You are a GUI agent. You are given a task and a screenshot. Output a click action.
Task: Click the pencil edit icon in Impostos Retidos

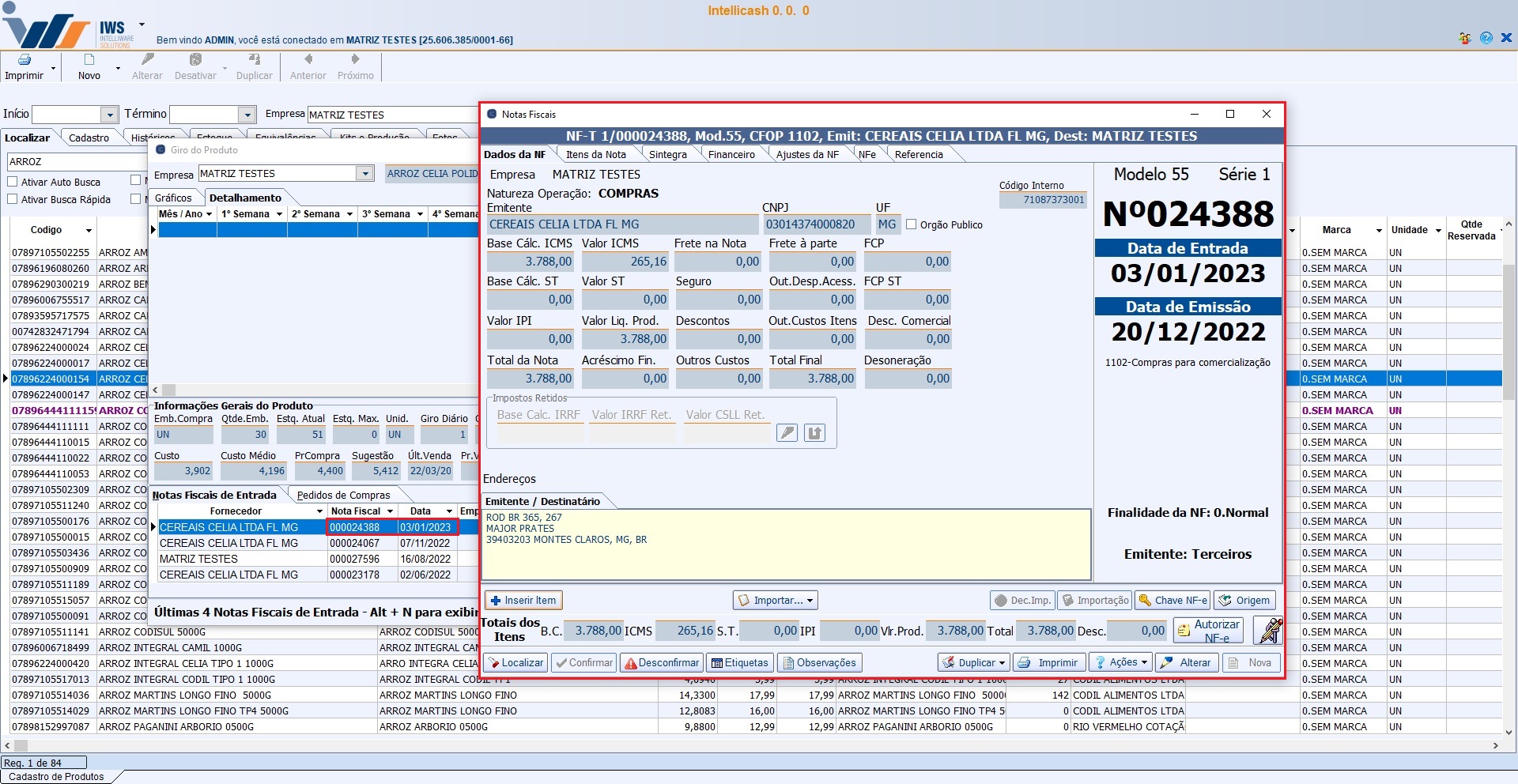click(x=787, y=433)
